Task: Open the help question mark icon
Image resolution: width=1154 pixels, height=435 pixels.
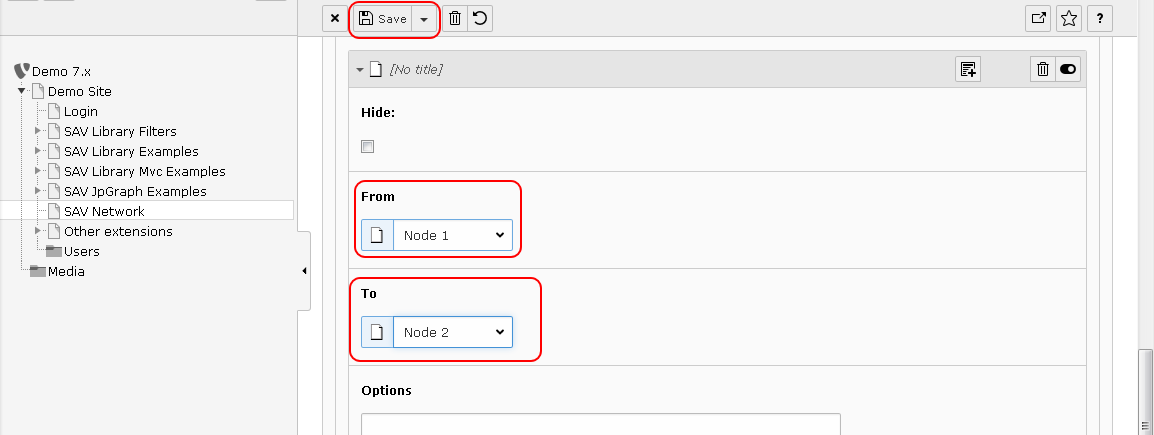Action: click(1100, 19)
